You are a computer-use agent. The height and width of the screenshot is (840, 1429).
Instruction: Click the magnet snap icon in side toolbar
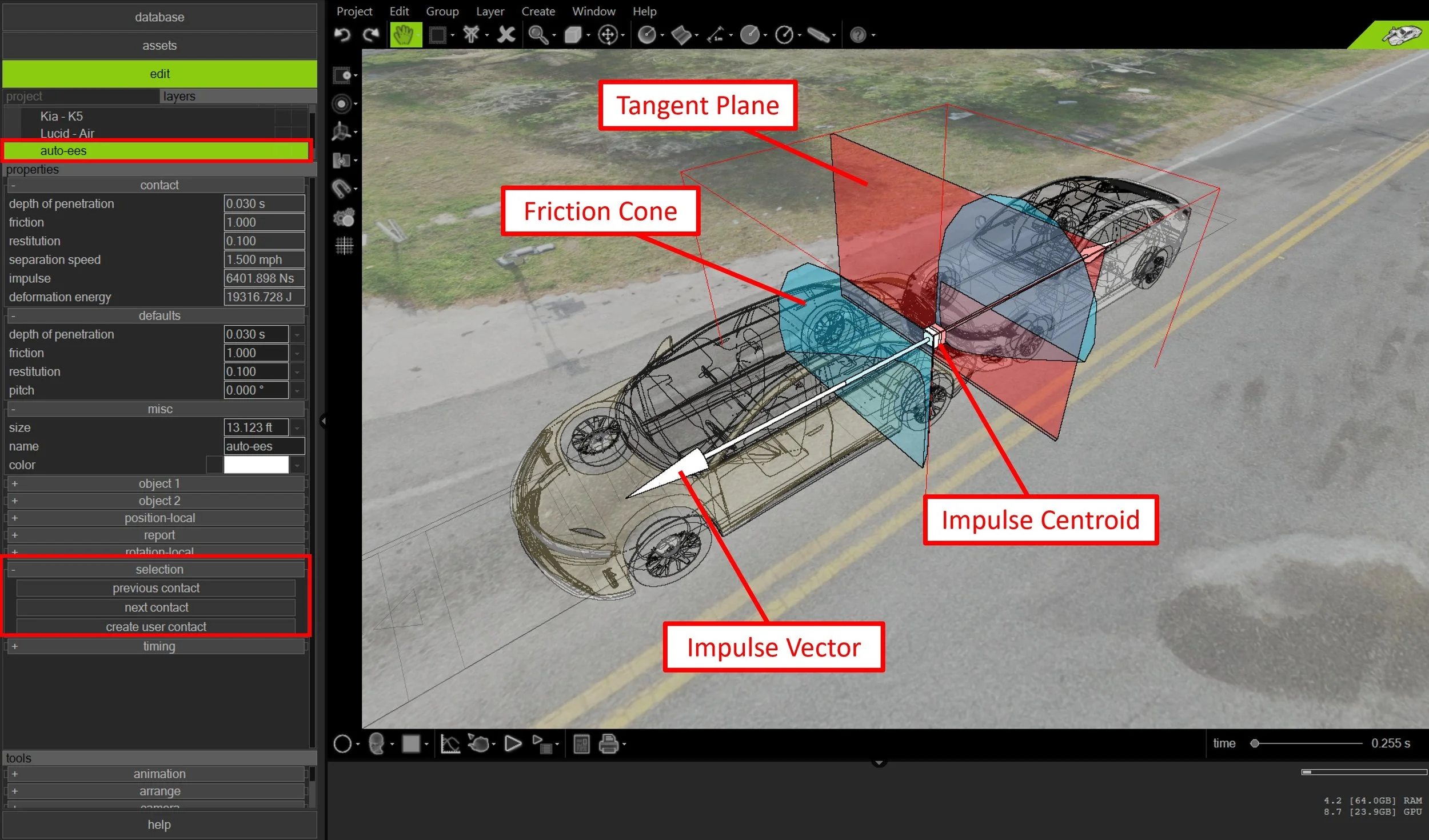pyautogui.click(x=342, y=189)
